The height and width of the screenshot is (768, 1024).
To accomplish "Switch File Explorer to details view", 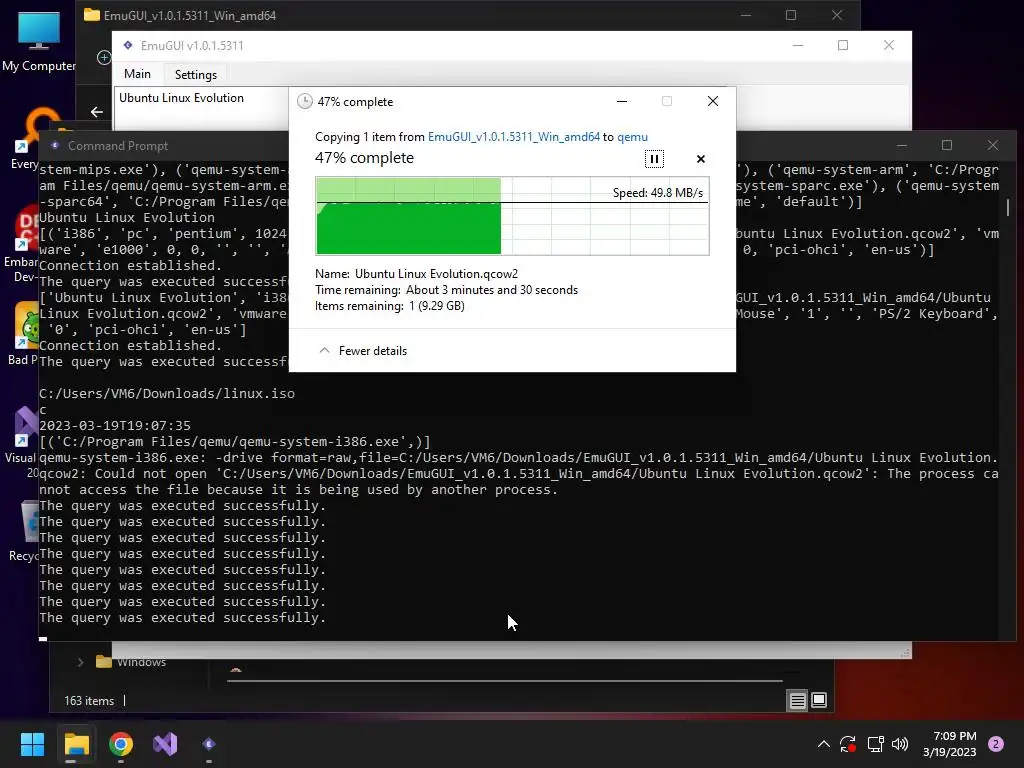I will click(x=797, y=701).
